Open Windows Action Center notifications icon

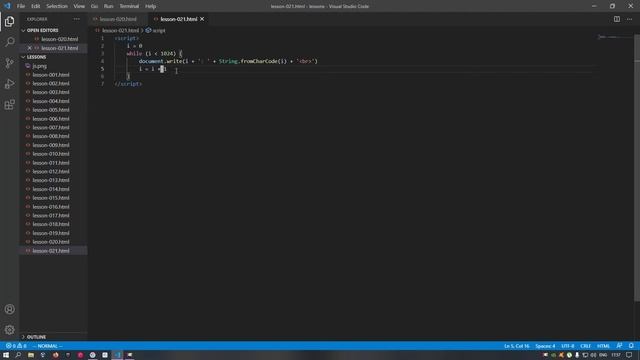[629, 355]
